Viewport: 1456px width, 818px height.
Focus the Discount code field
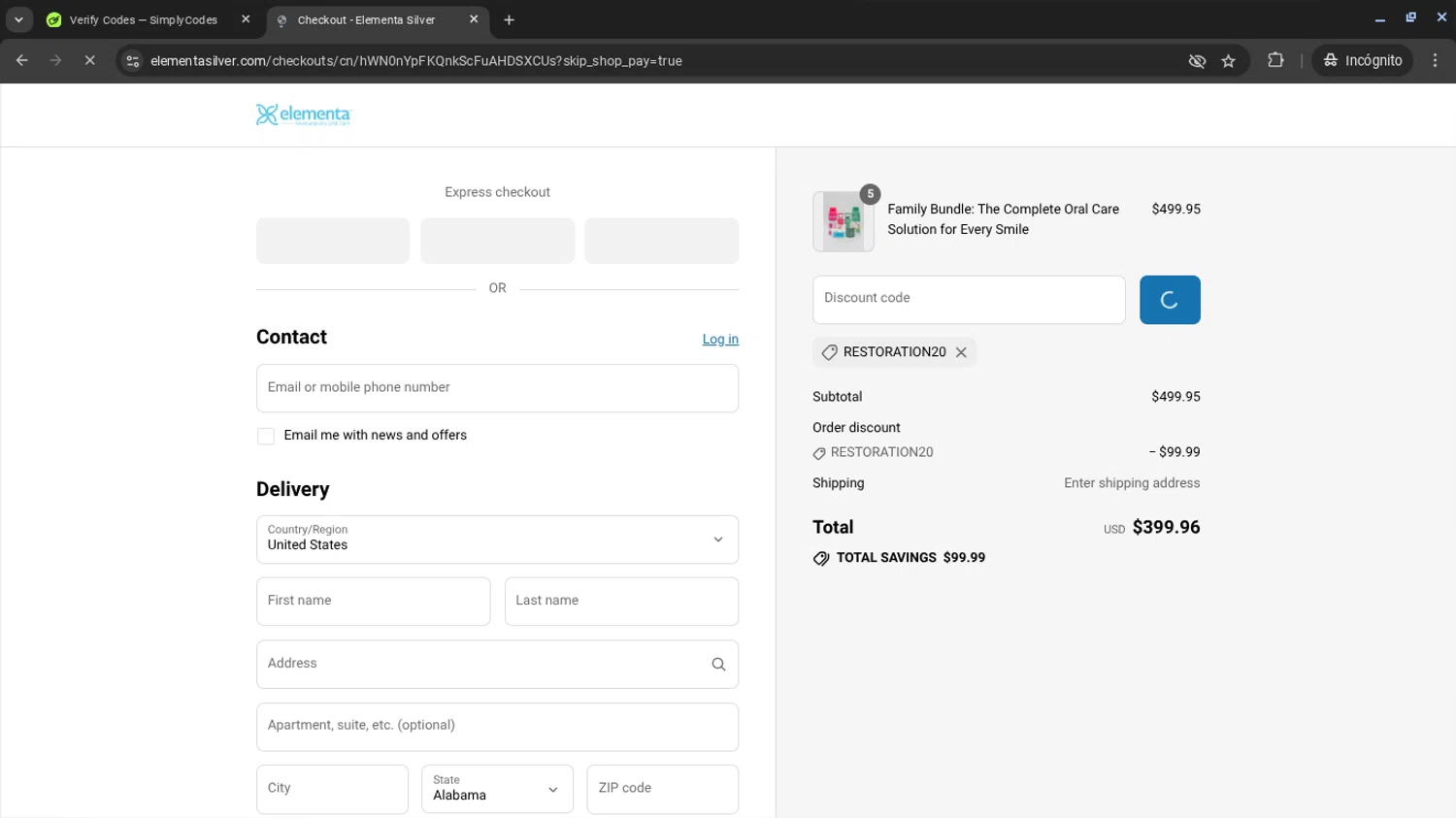pos(969,300)
